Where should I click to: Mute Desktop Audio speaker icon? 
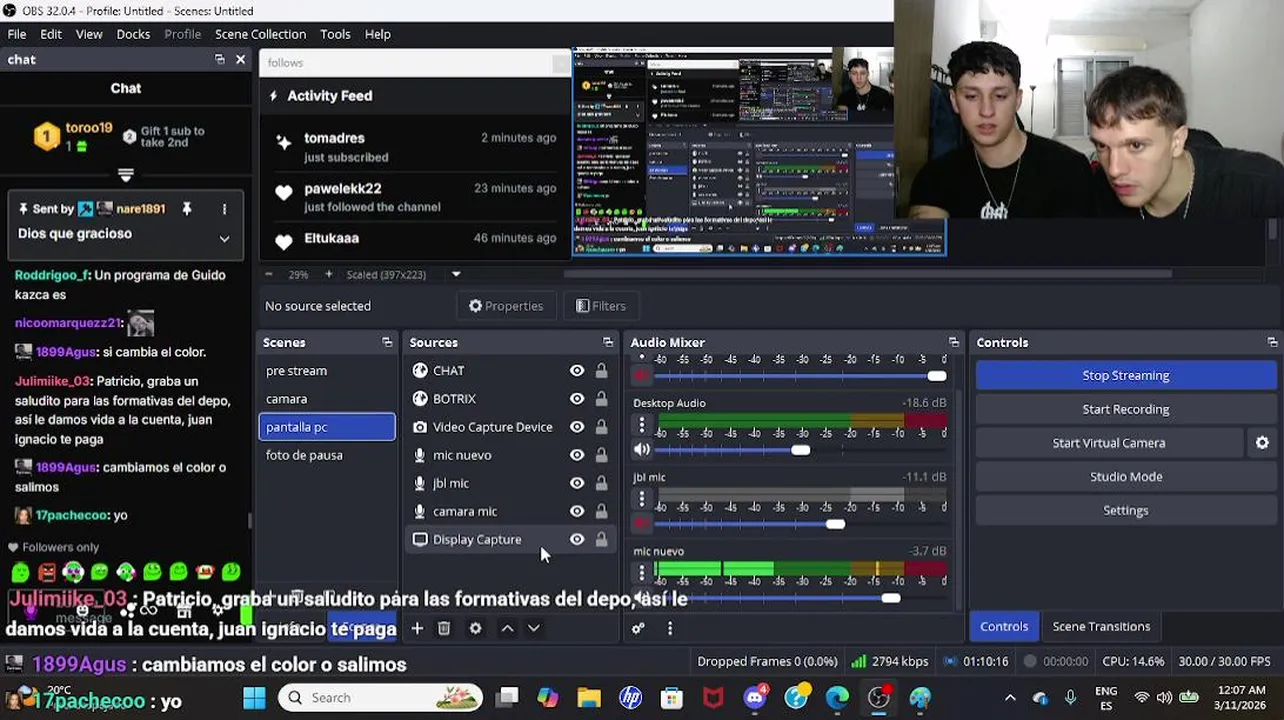(642, 450)
